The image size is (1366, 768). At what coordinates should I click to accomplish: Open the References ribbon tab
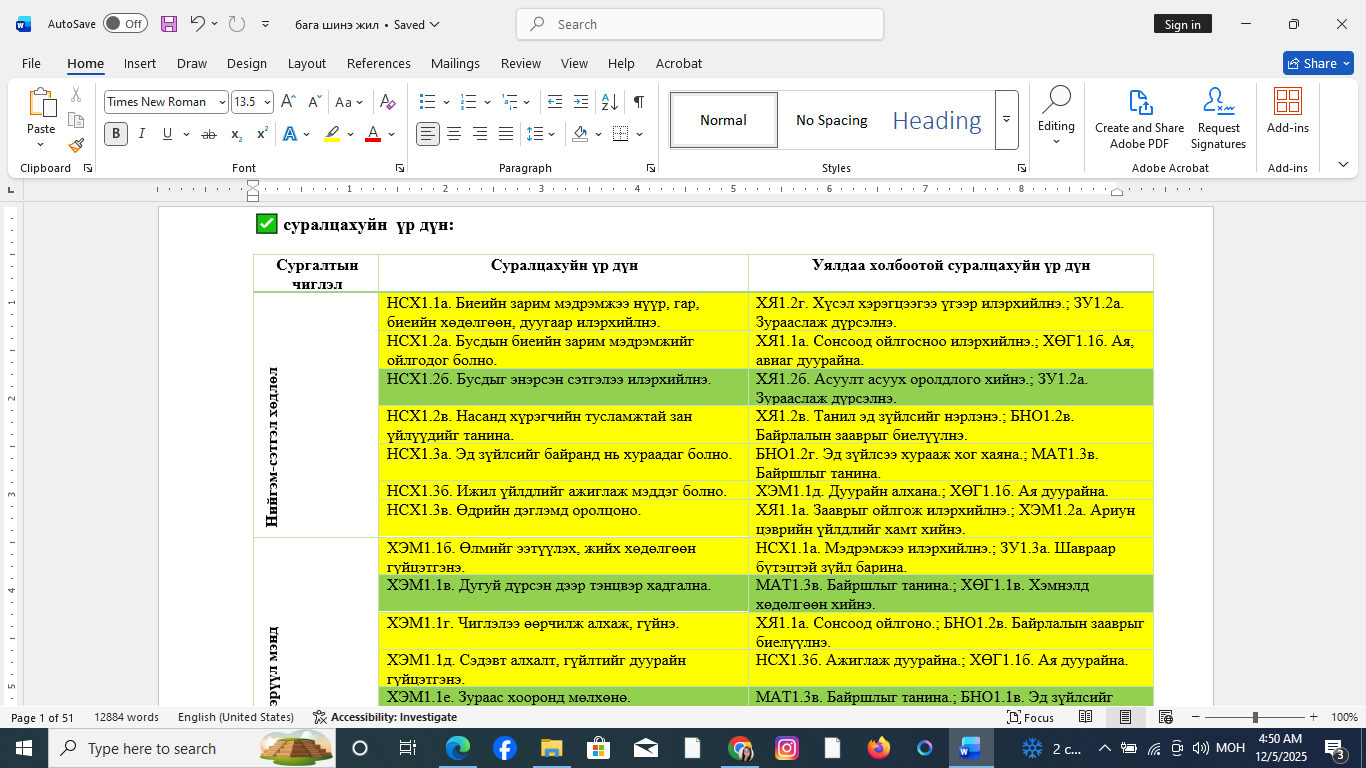click(x=378, y=63)
